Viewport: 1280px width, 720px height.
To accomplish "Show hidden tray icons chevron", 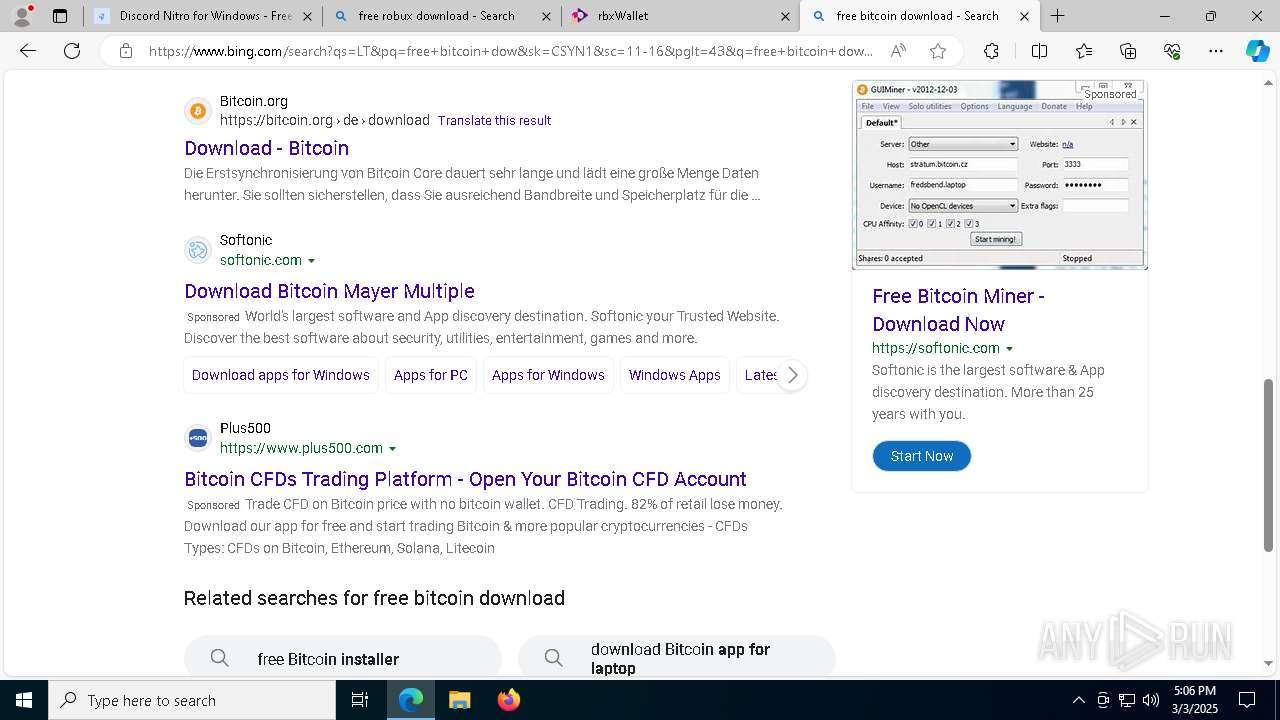I will [1078, 700].
